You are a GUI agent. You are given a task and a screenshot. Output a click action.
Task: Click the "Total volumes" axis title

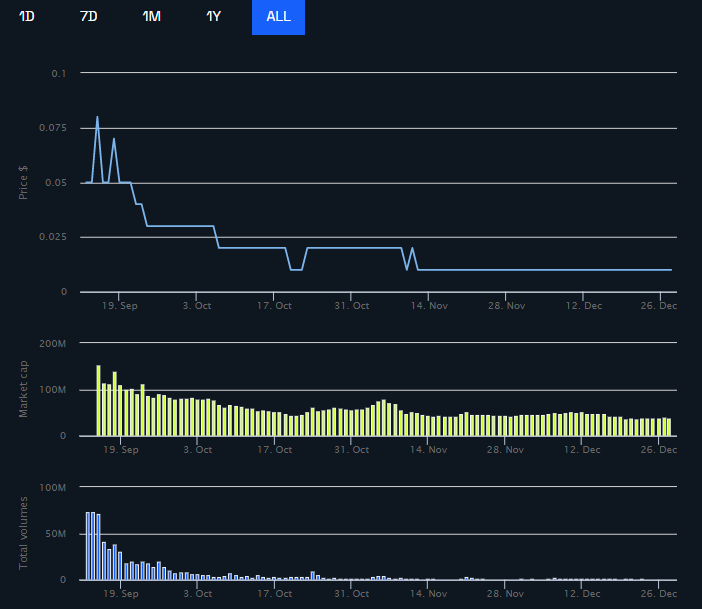[24, 534]
